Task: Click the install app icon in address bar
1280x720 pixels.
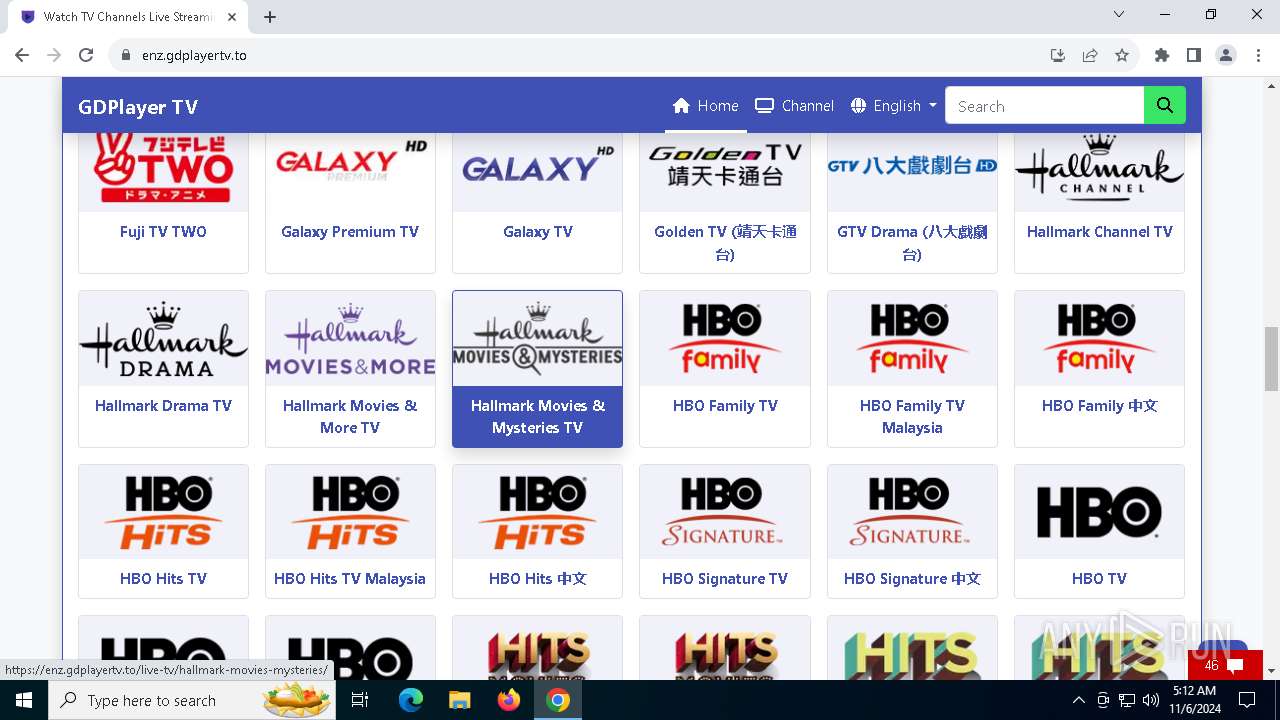Action: pos(1058,55)
